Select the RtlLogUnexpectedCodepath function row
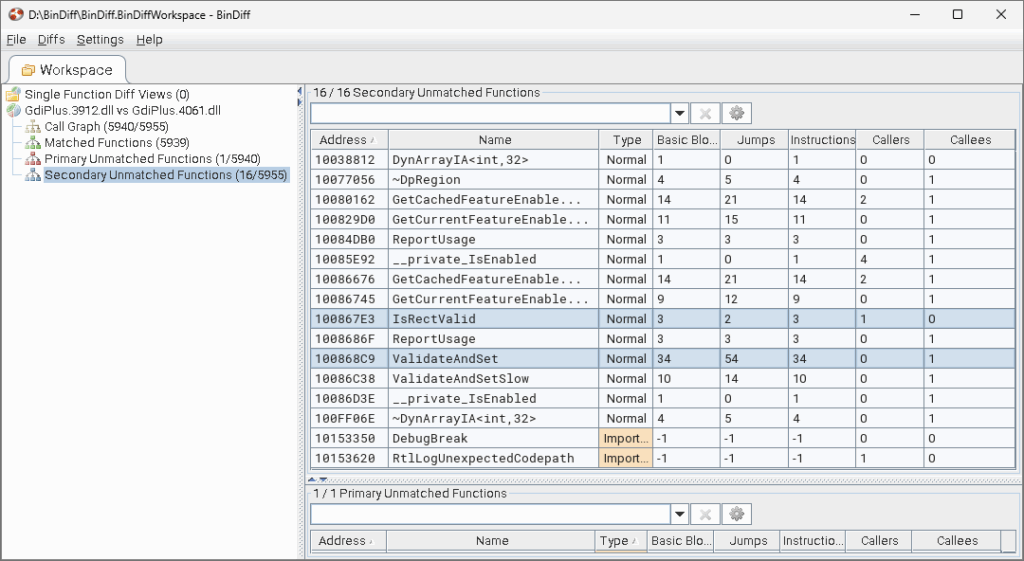Screen dimensions: 1024x561 (x=663, y=458)
